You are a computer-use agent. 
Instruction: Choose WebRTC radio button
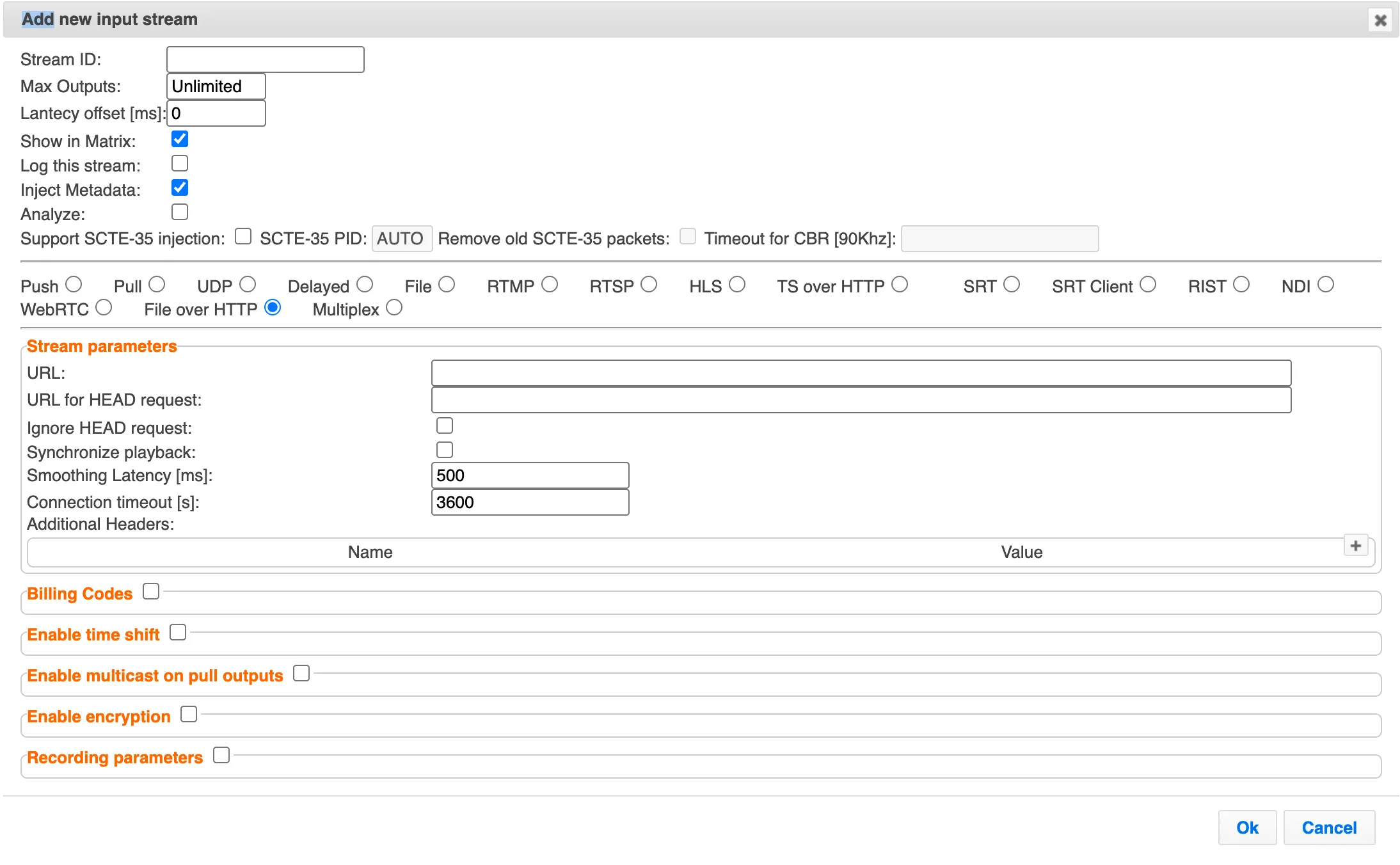tap(104, 308)
